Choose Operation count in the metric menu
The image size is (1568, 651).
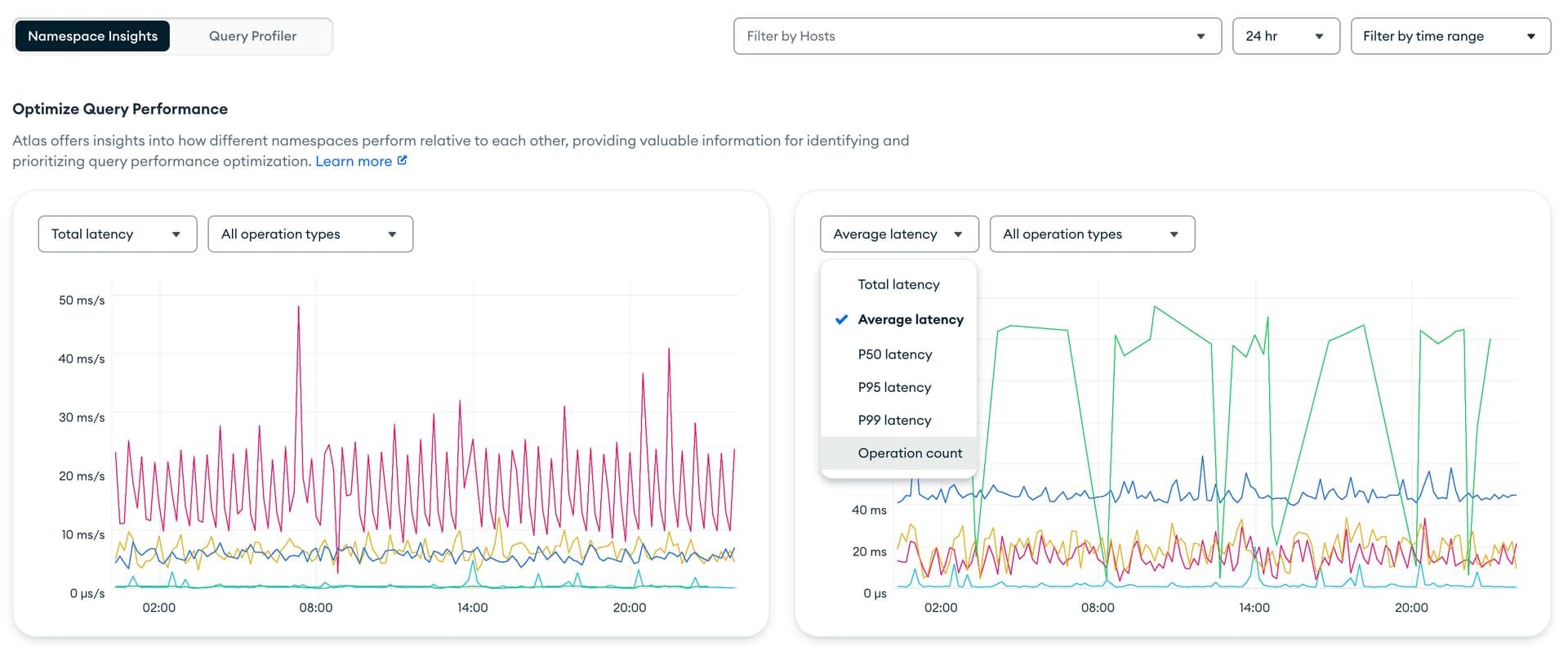click(909, 453)
